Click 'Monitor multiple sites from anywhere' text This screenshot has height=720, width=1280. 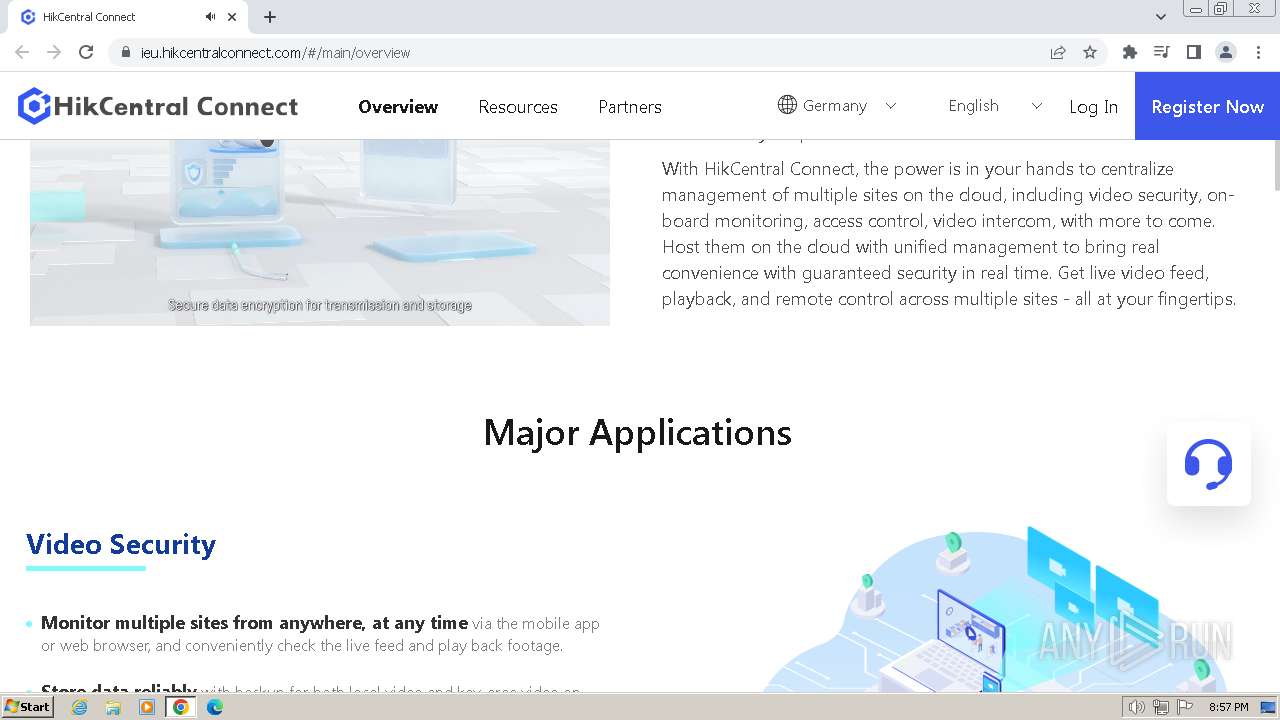[x=254, y=622]
